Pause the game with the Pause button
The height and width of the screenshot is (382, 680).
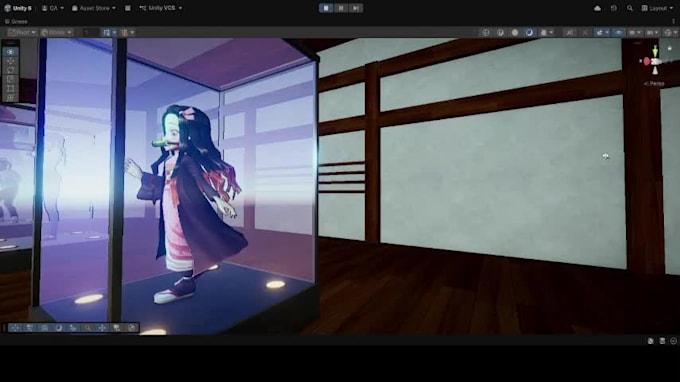pyautogui.click(x=341, y=8)
